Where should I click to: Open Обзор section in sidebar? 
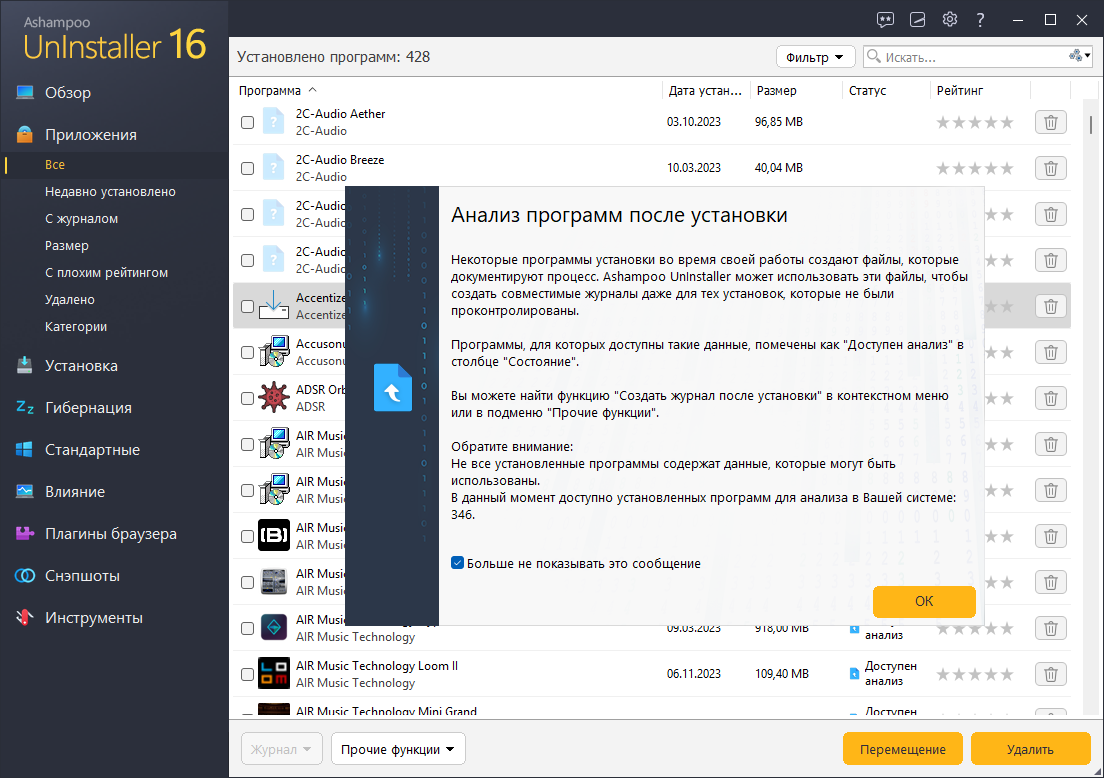[68, 92]
